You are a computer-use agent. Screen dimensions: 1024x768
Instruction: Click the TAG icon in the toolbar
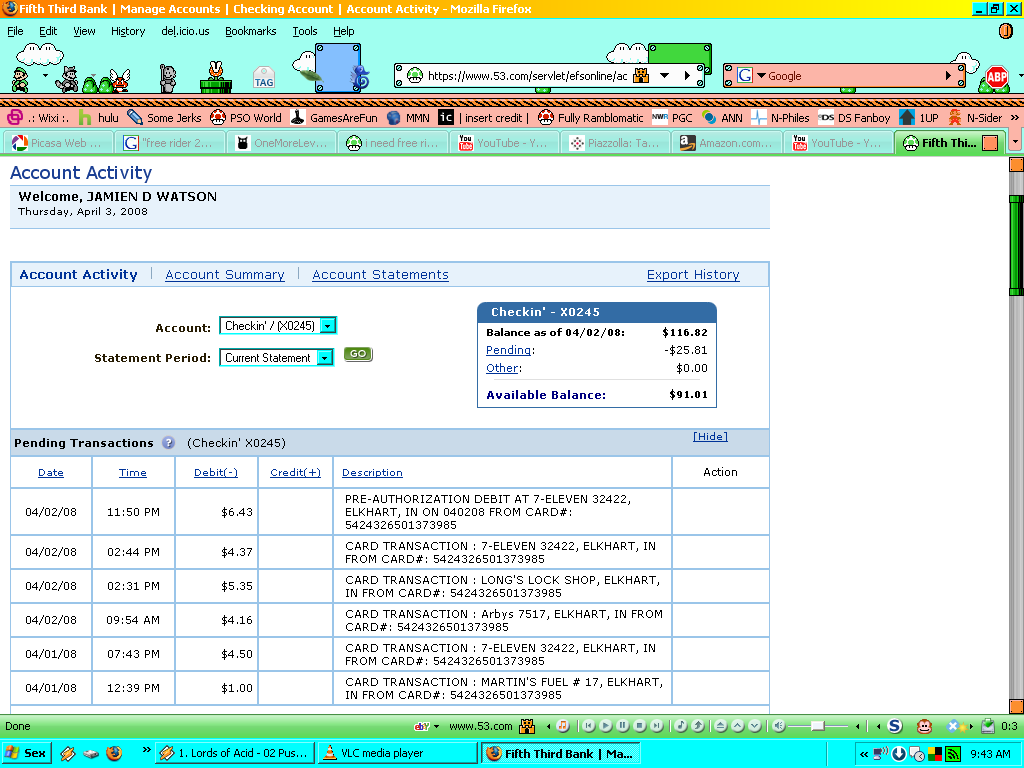click(264, 77)
